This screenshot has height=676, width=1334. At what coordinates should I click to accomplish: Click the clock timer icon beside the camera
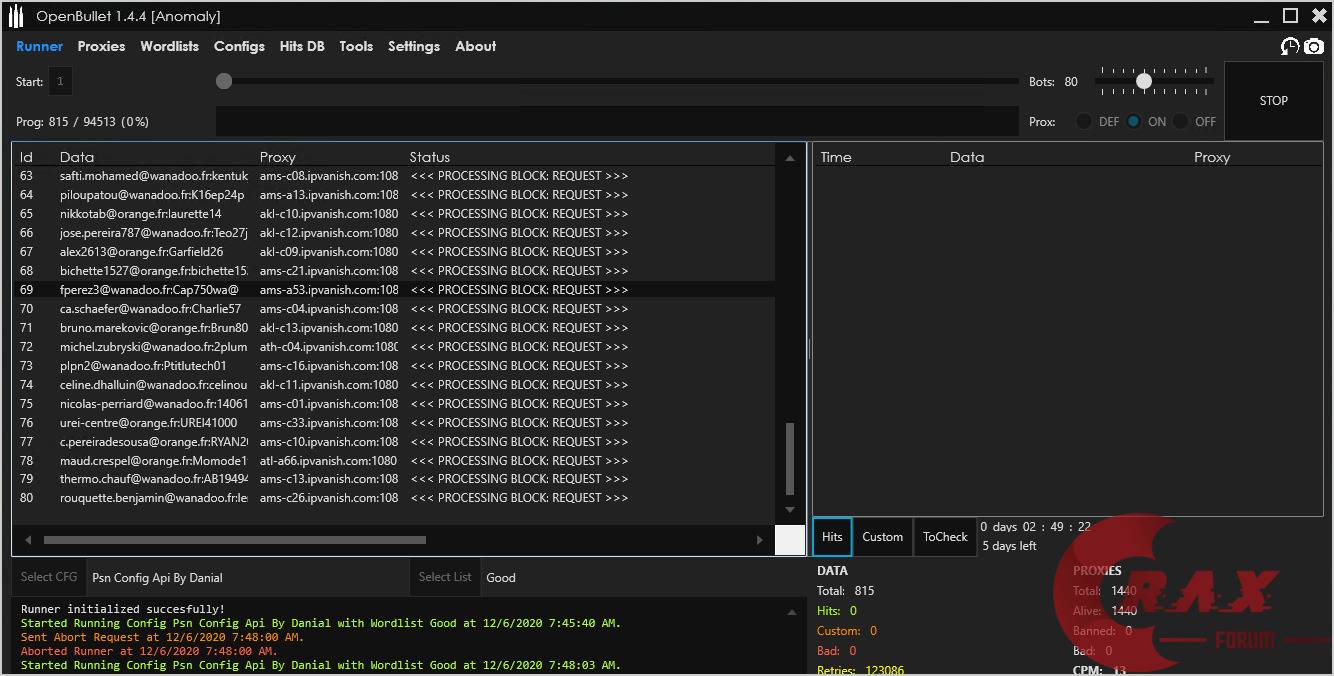click(1290, 46)
